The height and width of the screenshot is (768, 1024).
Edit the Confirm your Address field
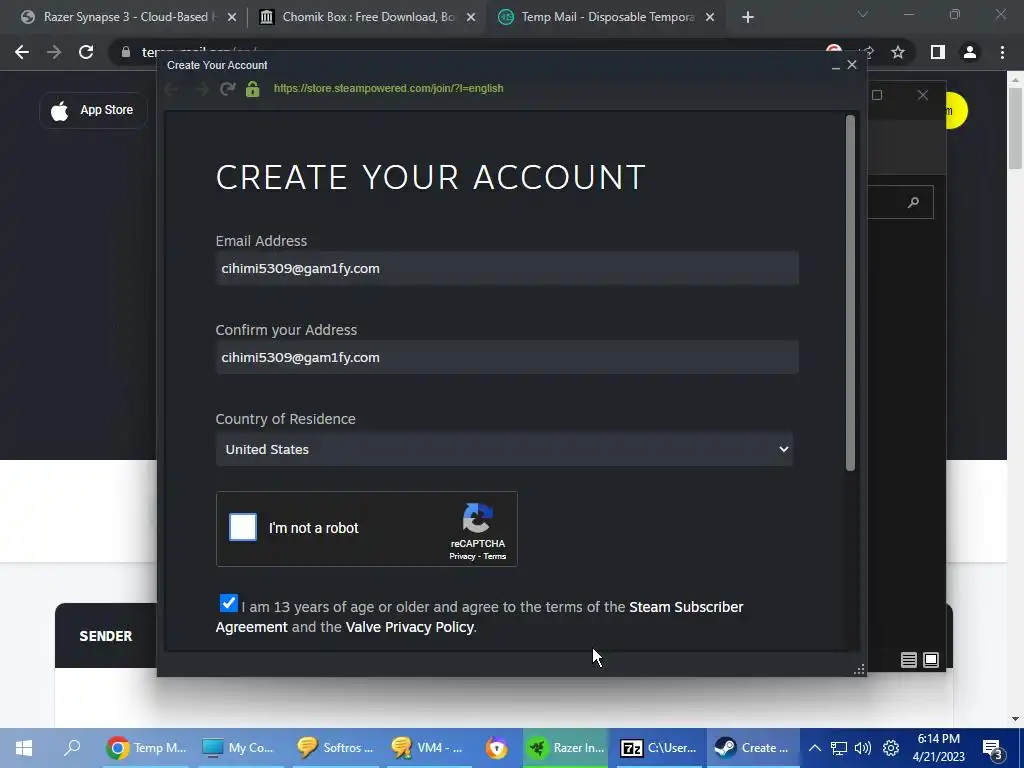pyautogui.click(x=507, y=357)
